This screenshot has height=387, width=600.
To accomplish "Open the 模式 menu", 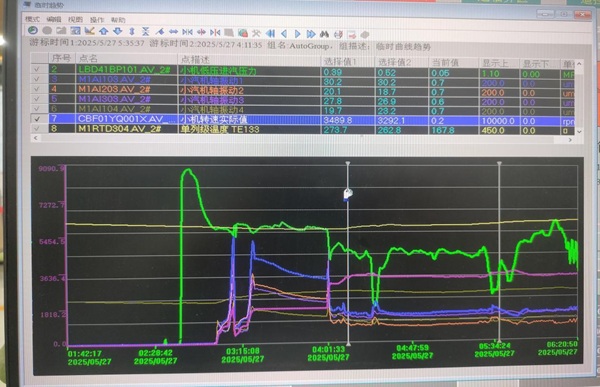I will (x=32, y=19).
